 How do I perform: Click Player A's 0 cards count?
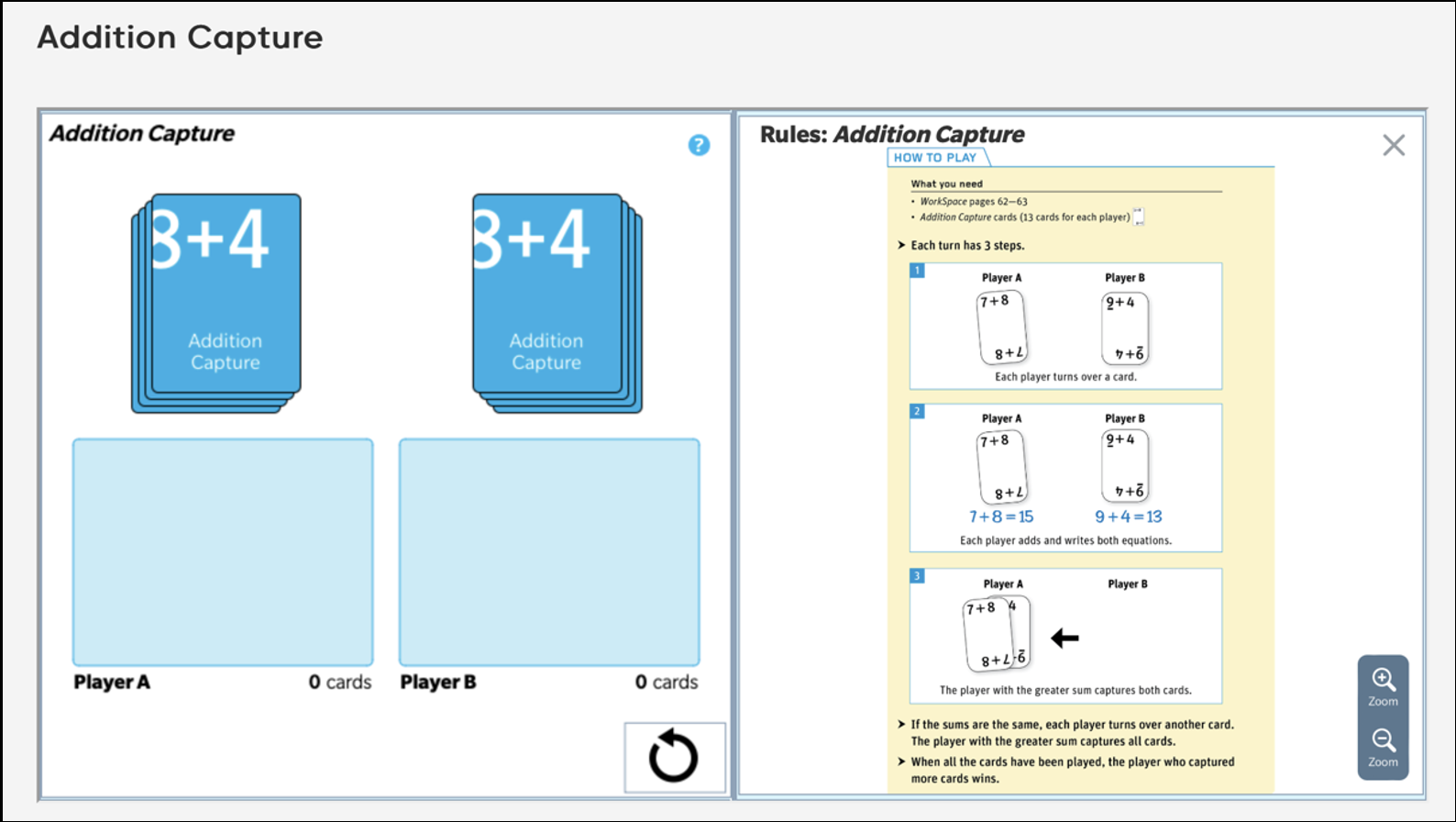coord(340,682)
